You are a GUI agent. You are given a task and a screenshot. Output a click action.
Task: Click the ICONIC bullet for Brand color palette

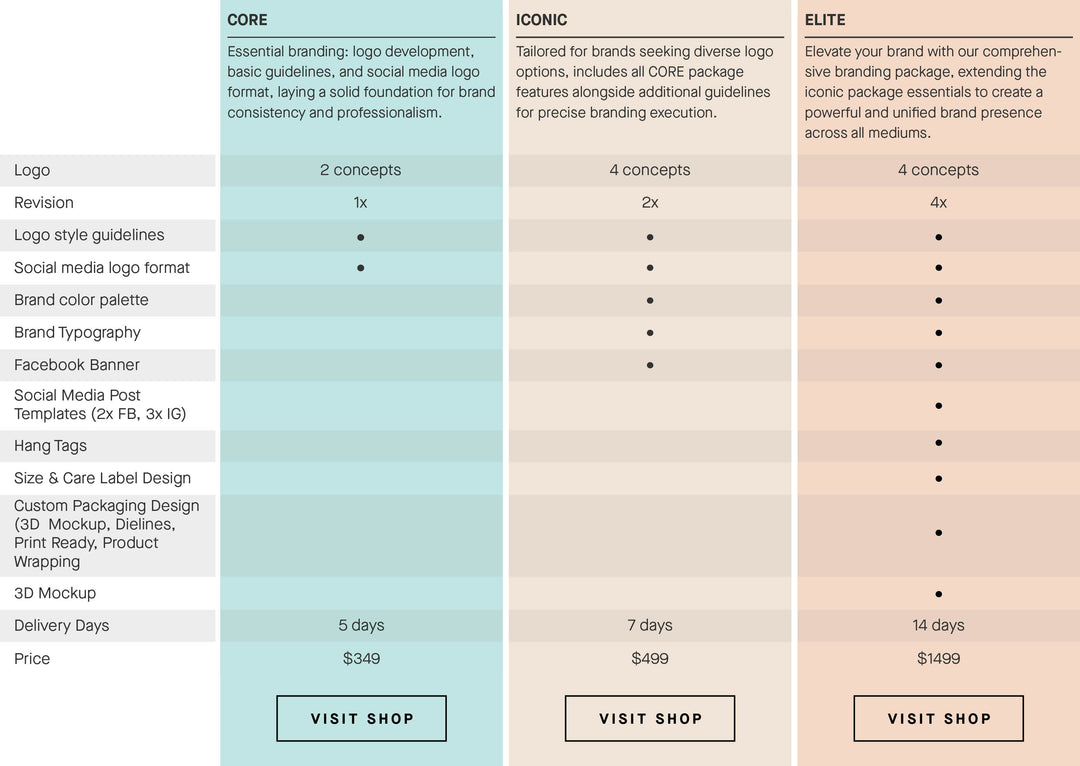[x=650, y=300]
